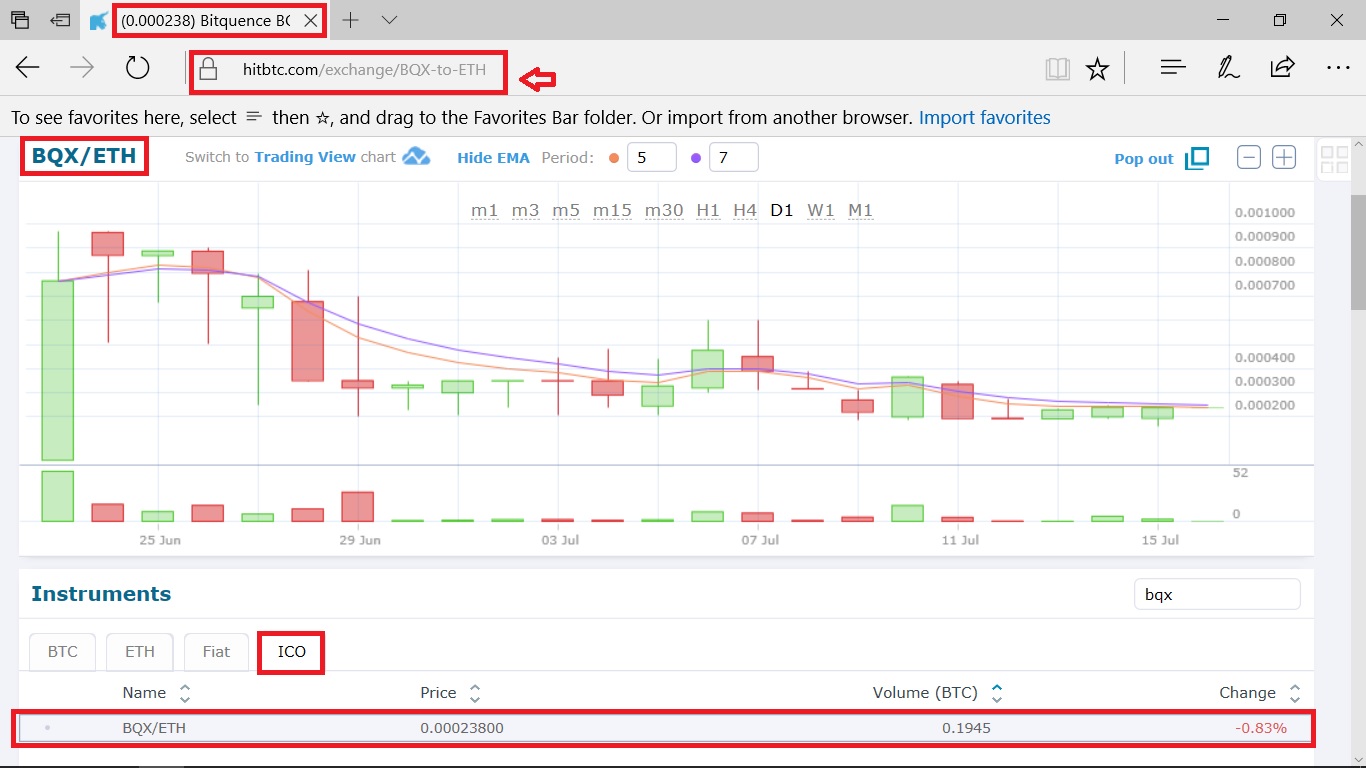
Task: Click the sort arrows beside Volume (BTC)
Action: (x=997, y=693)
